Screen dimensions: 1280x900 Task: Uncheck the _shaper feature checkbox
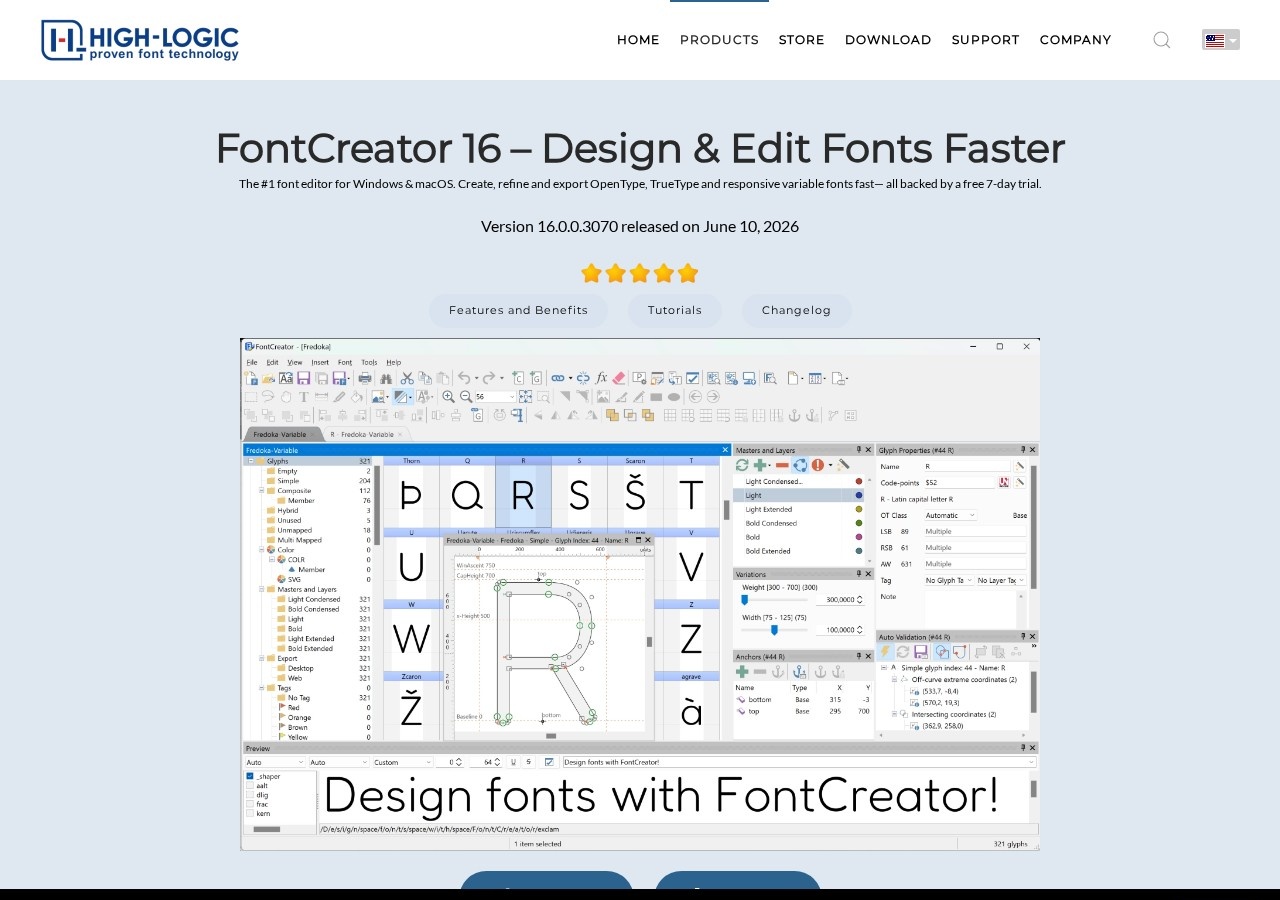coord(250,776)
